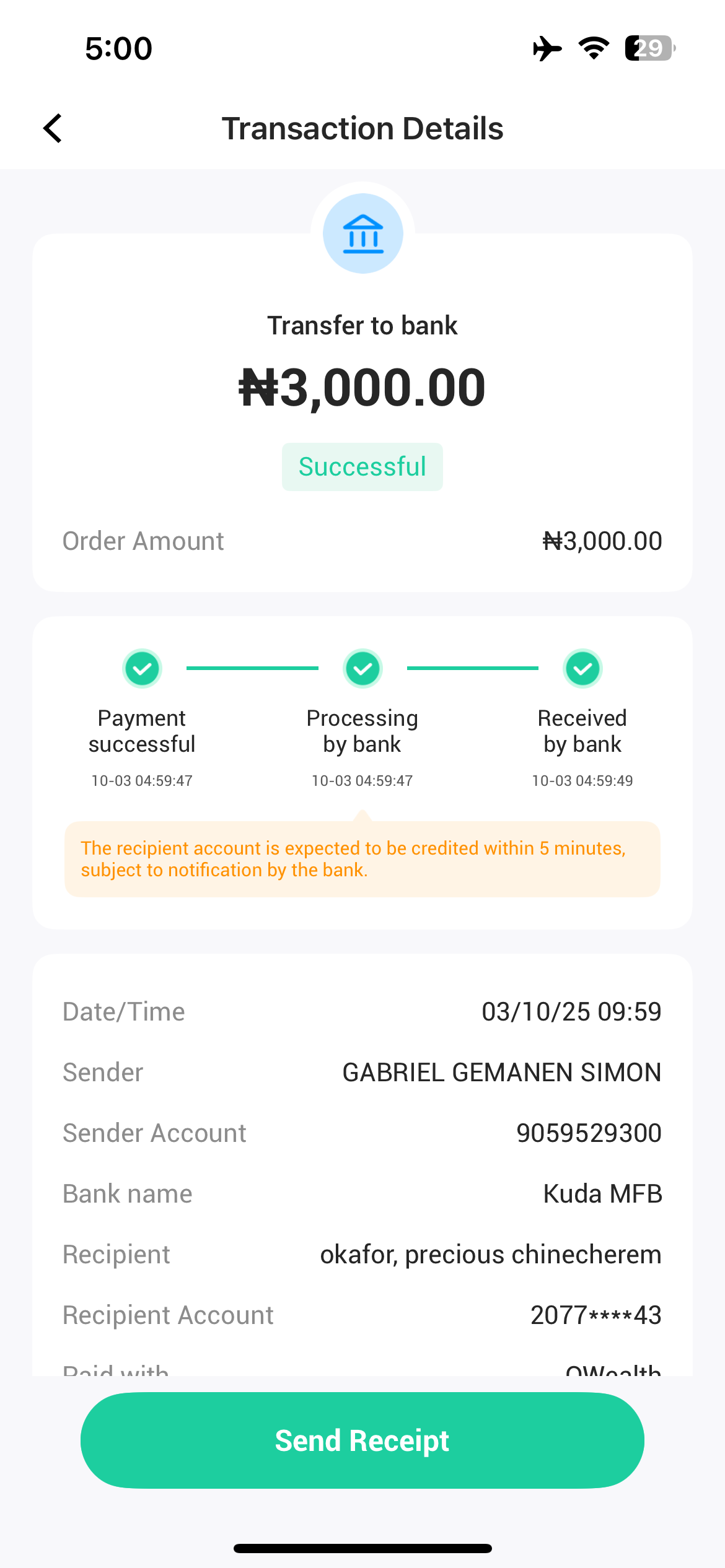Tap the blue bank building icon
Screen dimensions: 725x1568
363,234
